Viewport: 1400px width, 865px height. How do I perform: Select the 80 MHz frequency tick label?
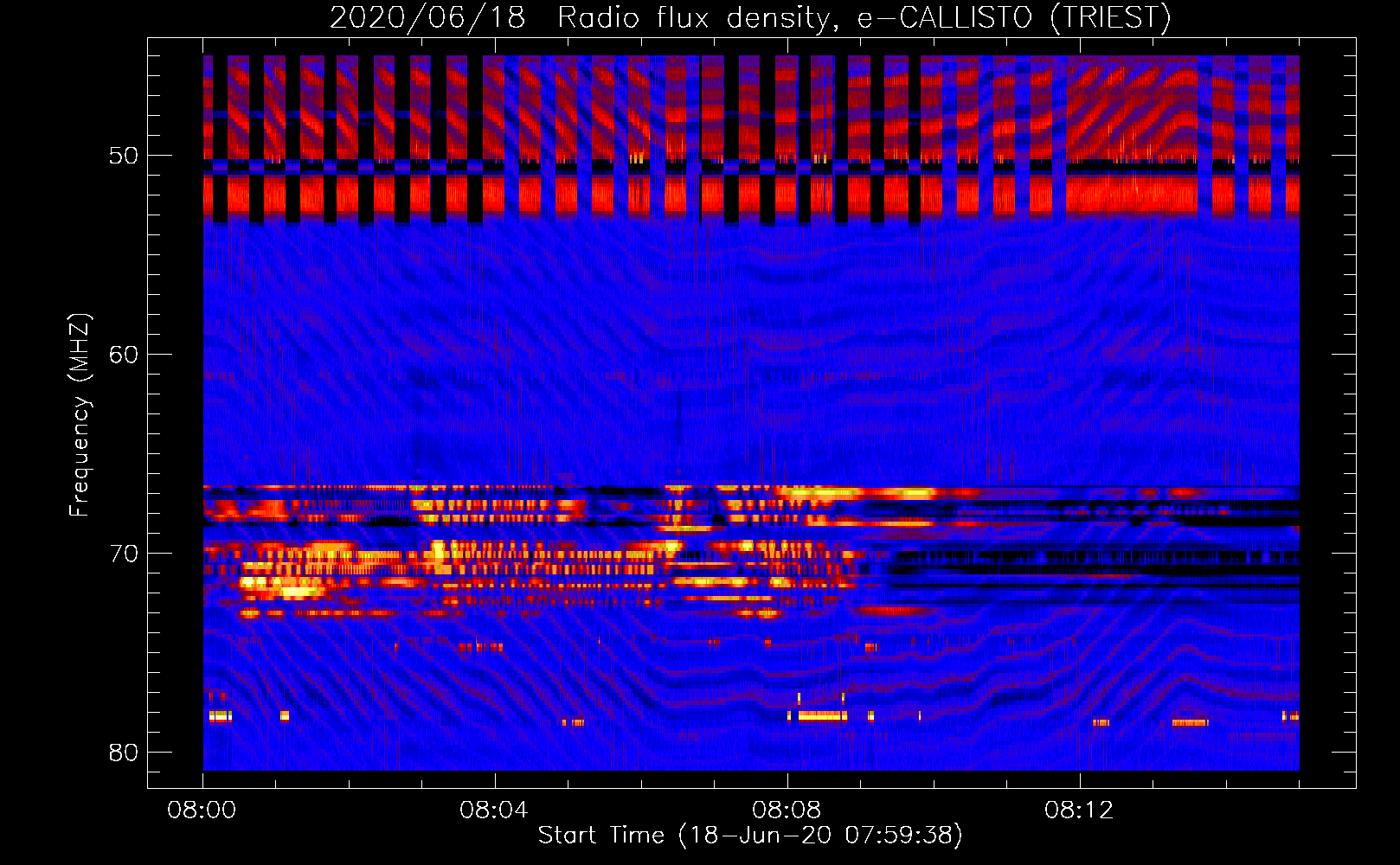click(x=124, y=753)
